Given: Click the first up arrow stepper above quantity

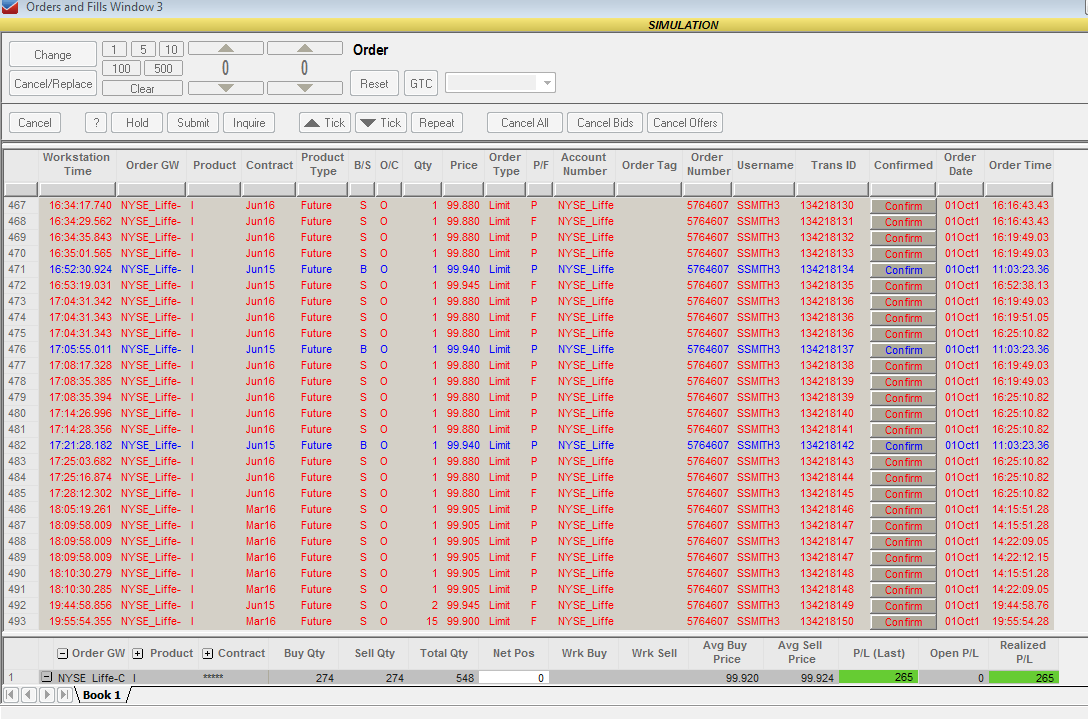Looking at the screenshot, I should pos(226,48).
